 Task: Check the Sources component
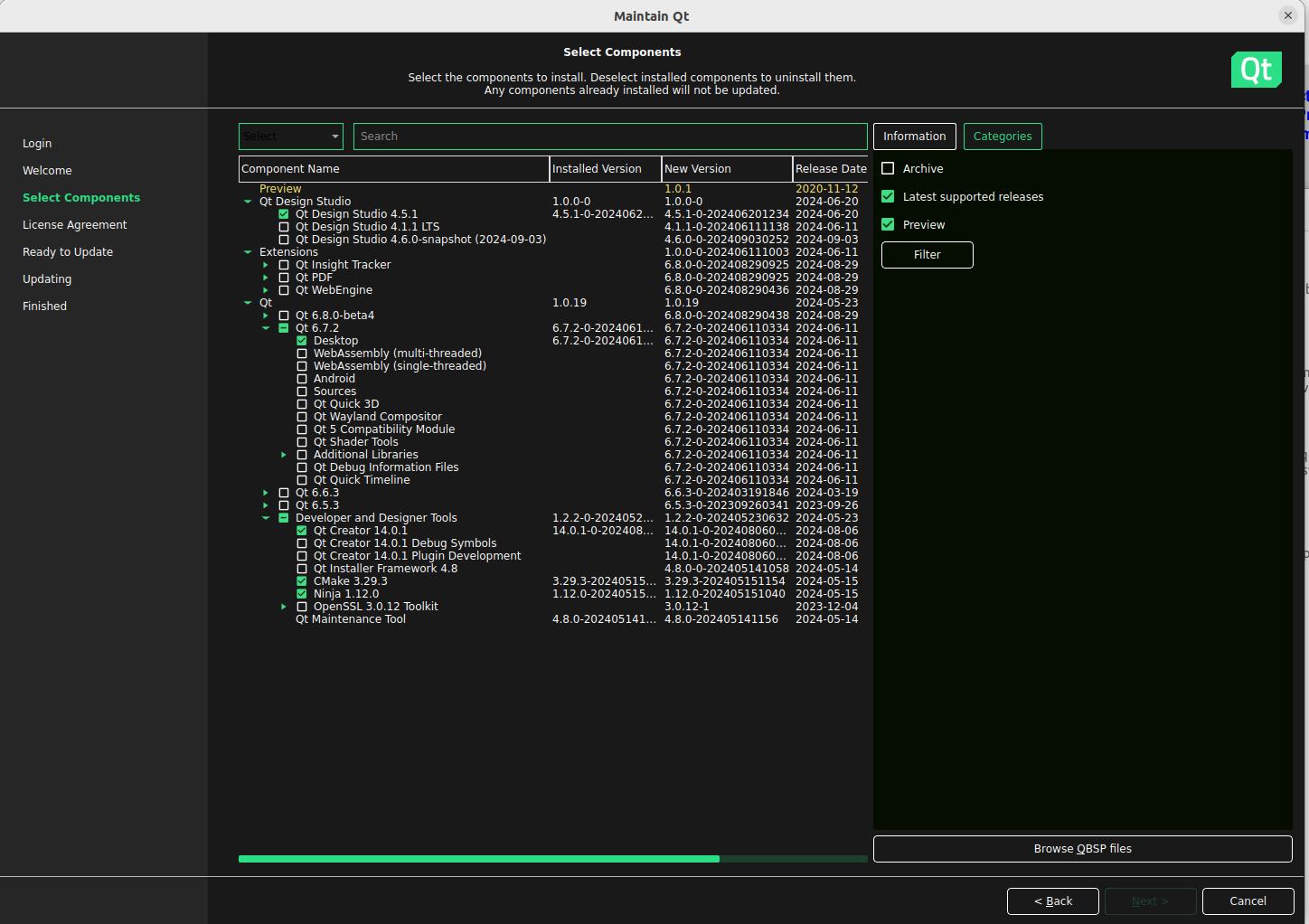[x=302, y=391]
